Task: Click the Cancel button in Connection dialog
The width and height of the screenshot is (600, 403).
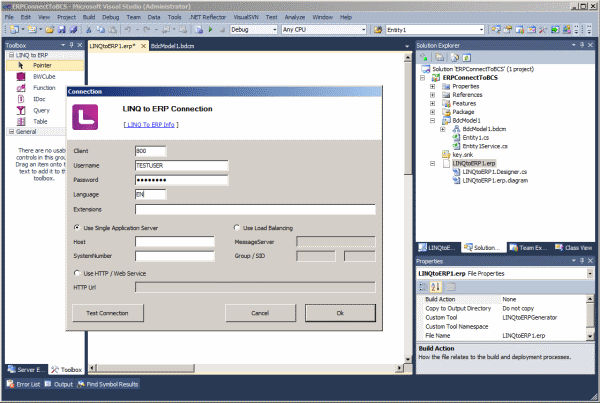Action: coord(260,313)
